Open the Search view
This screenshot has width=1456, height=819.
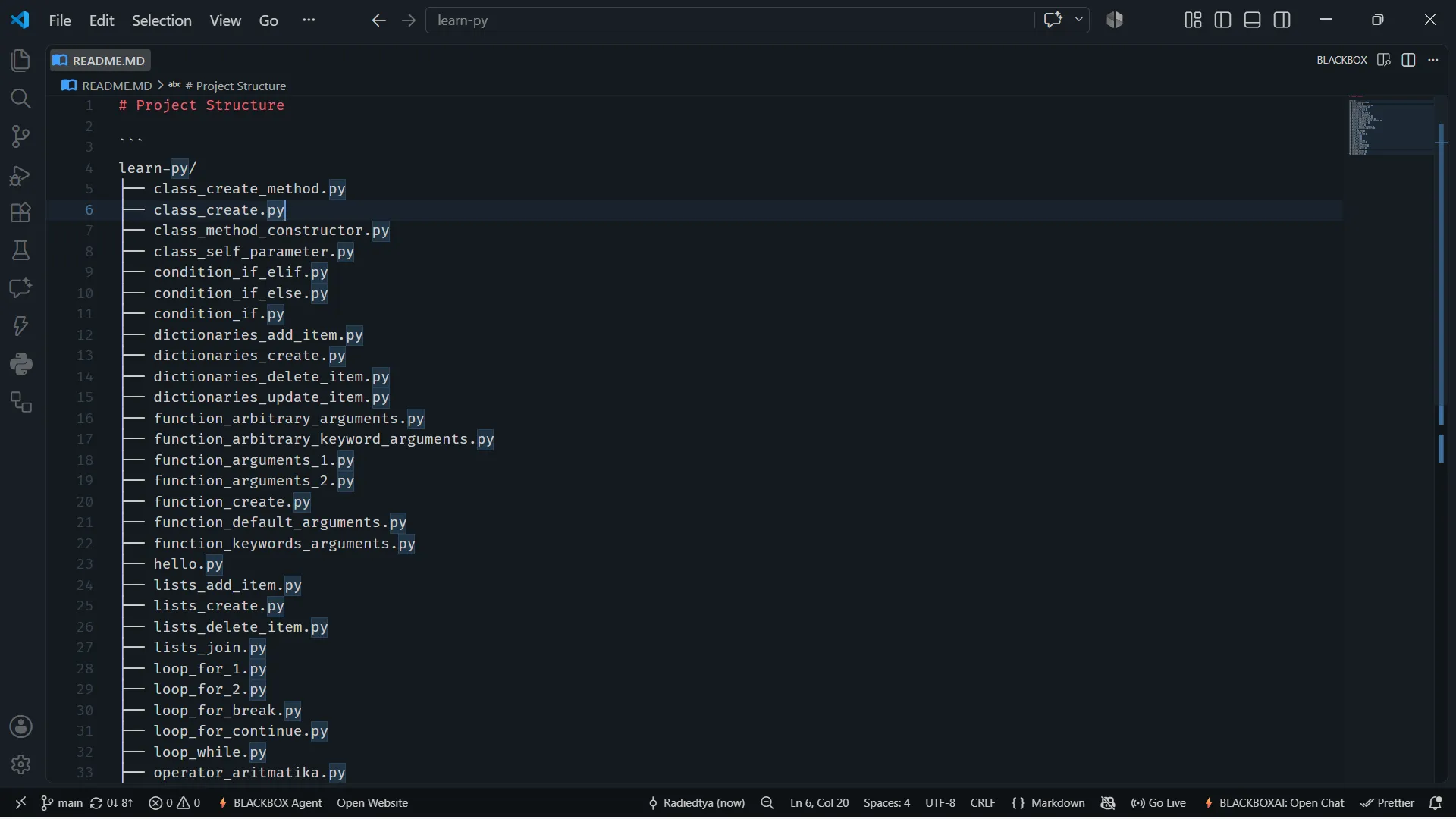(20, 99)
